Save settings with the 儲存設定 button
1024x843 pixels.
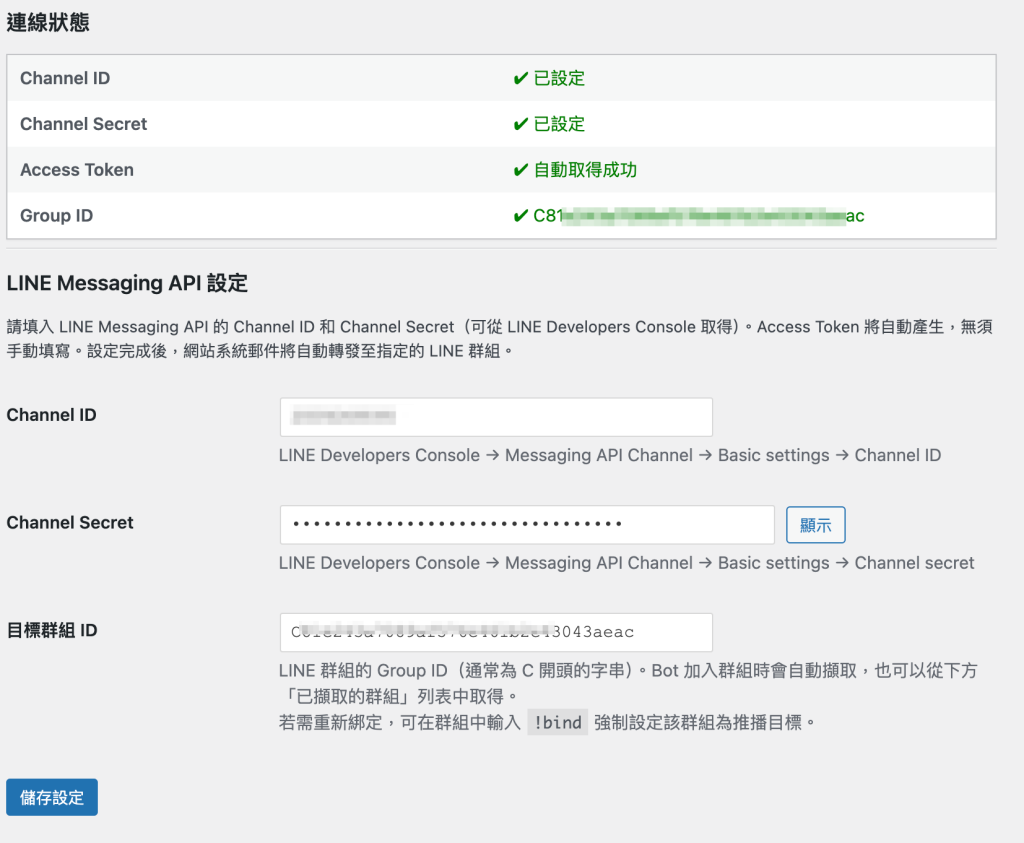[x=52, y=797]
